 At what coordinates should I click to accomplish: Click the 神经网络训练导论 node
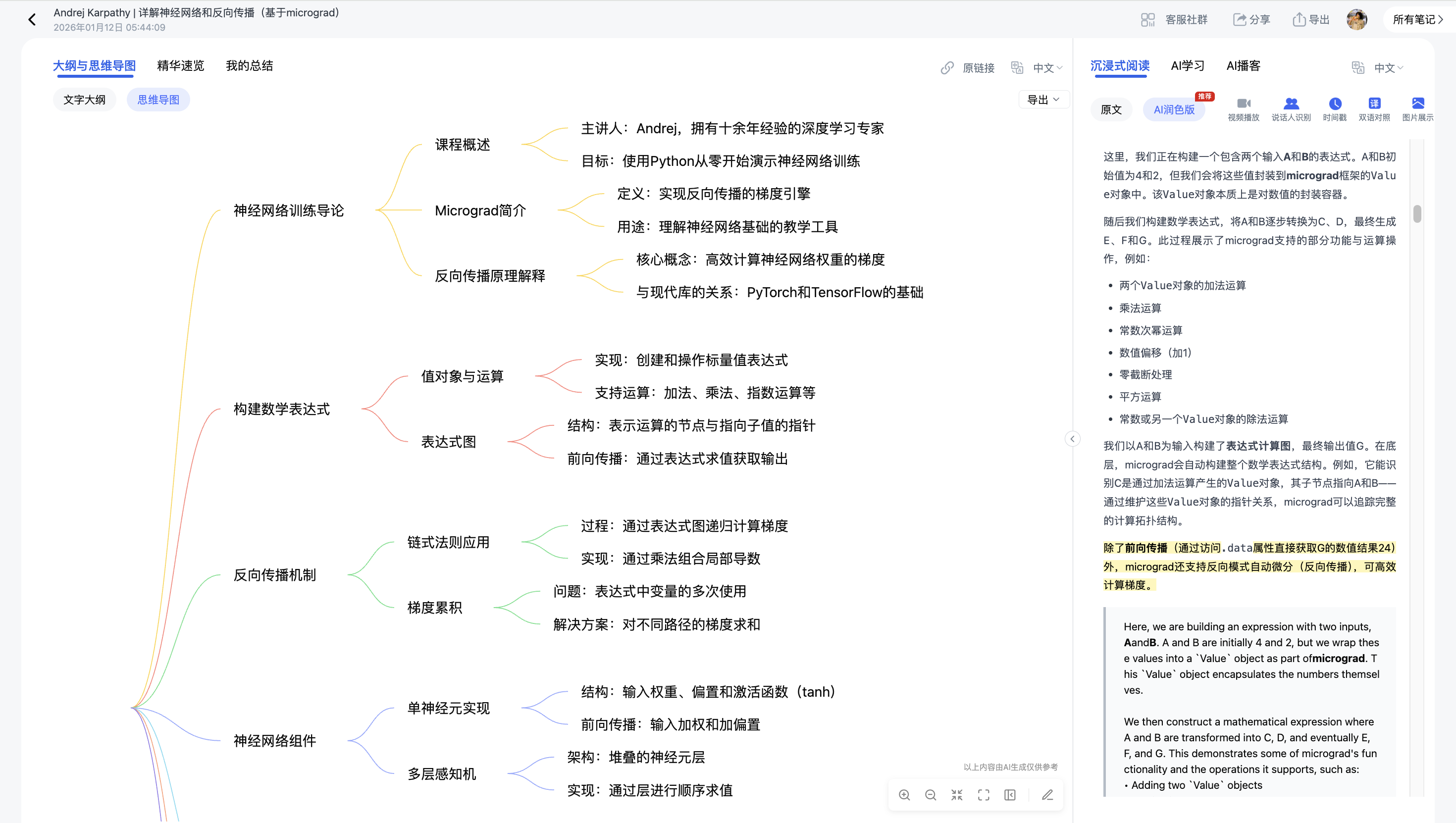point(288,210)
